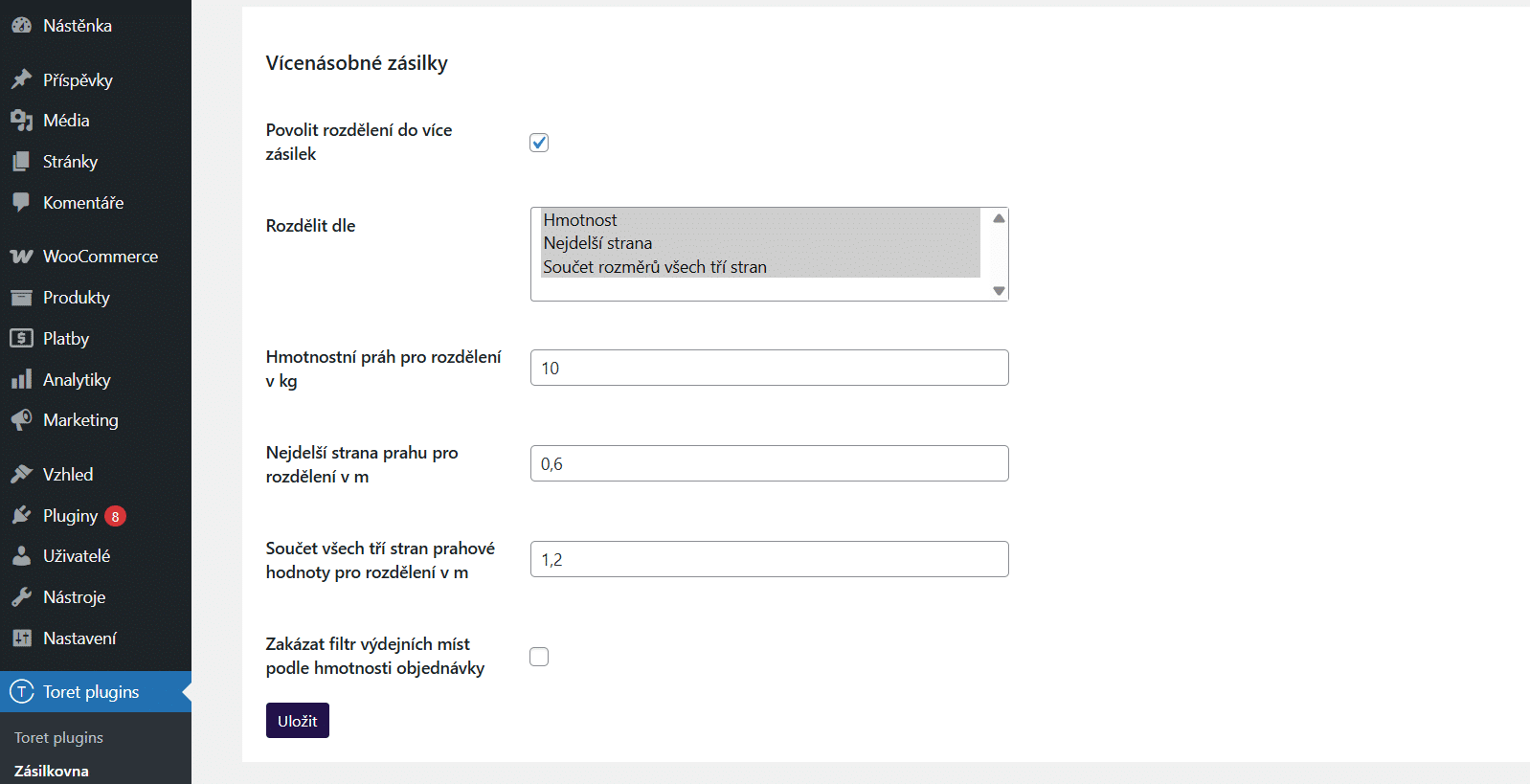The width and height of the screenshot is (1530, 784).
Task: Click the Analytiky bar chart icon
Action: [21, 380]
